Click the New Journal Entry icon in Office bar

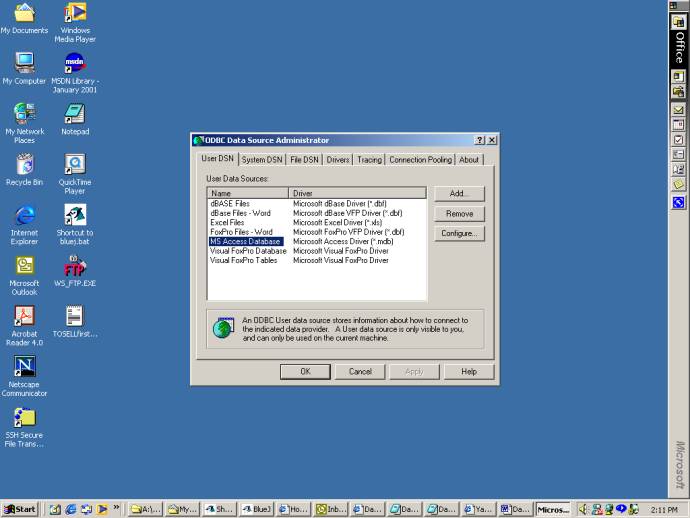click(678, 170)
